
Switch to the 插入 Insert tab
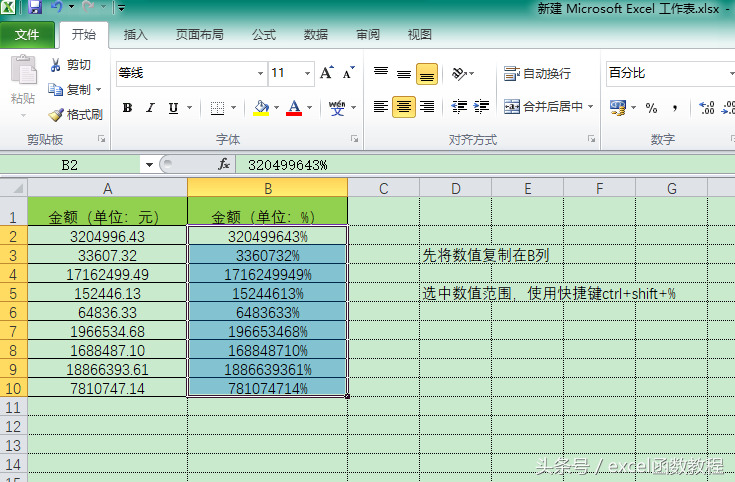pyautogui.click(x=135, y=35)
